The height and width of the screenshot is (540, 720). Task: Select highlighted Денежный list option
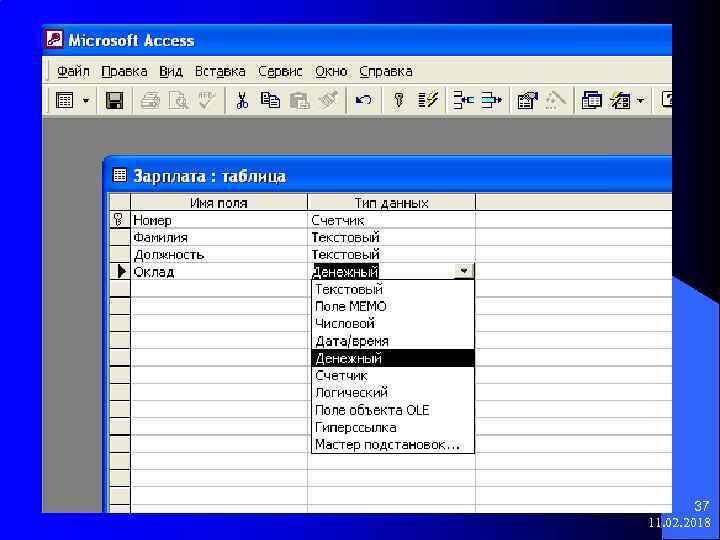(x=393, y=358)
